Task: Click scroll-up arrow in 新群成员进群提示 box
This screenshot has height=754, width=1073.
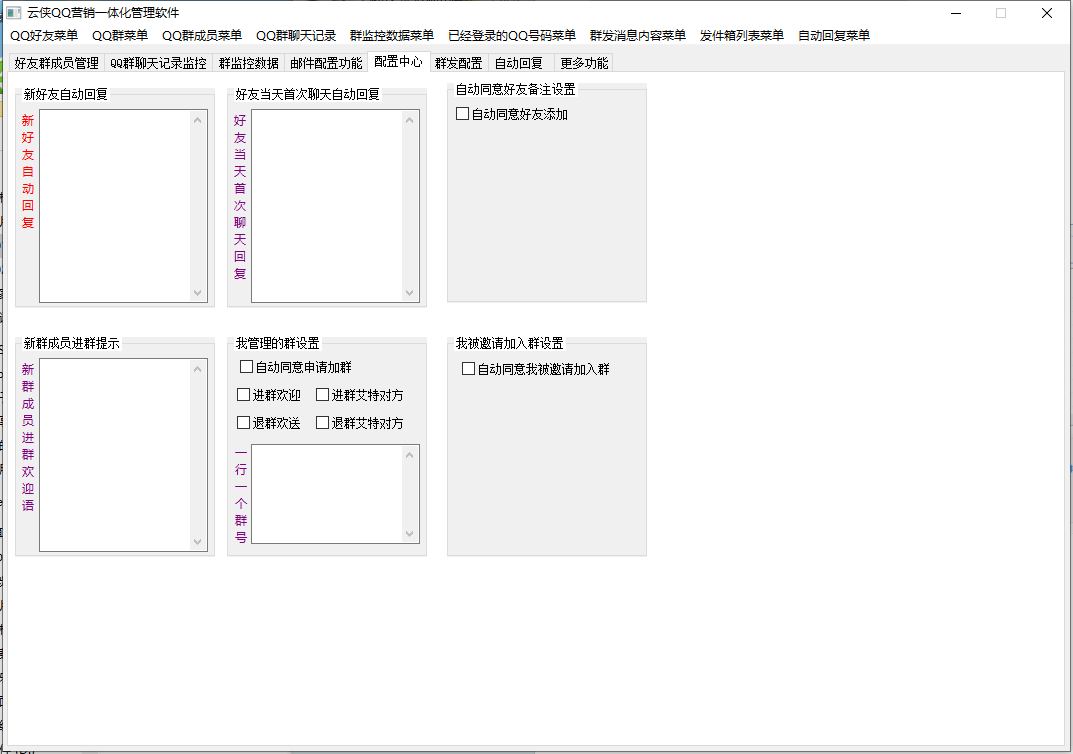Action: click(198, 369)
